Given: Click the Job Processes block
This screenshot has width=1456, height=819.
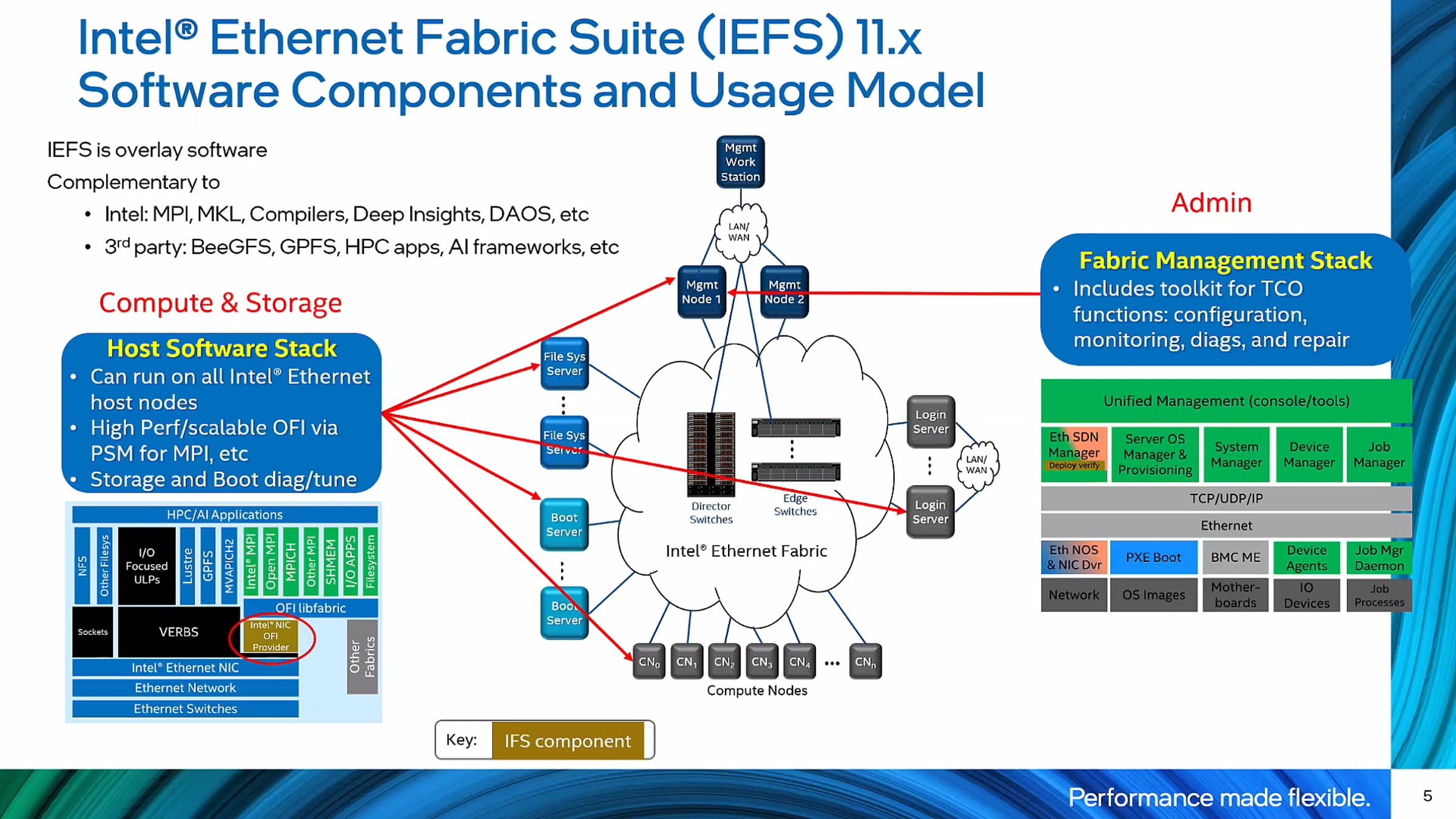Looking at the screenshot, I should coord(1379,595).
